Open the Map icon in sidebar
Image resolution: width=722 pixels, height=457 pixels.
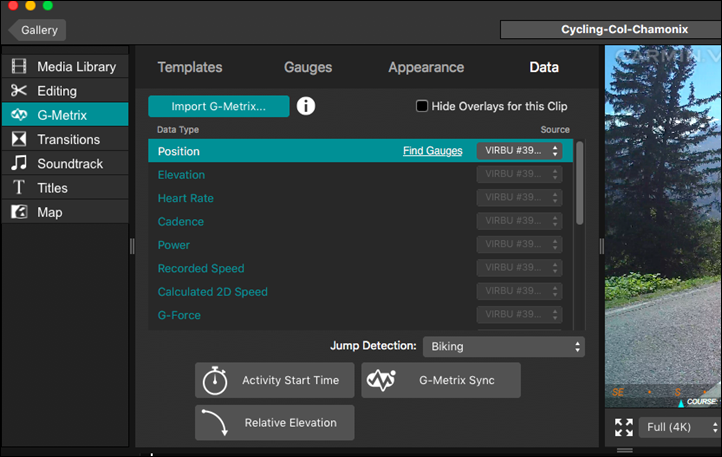point(18,212)
